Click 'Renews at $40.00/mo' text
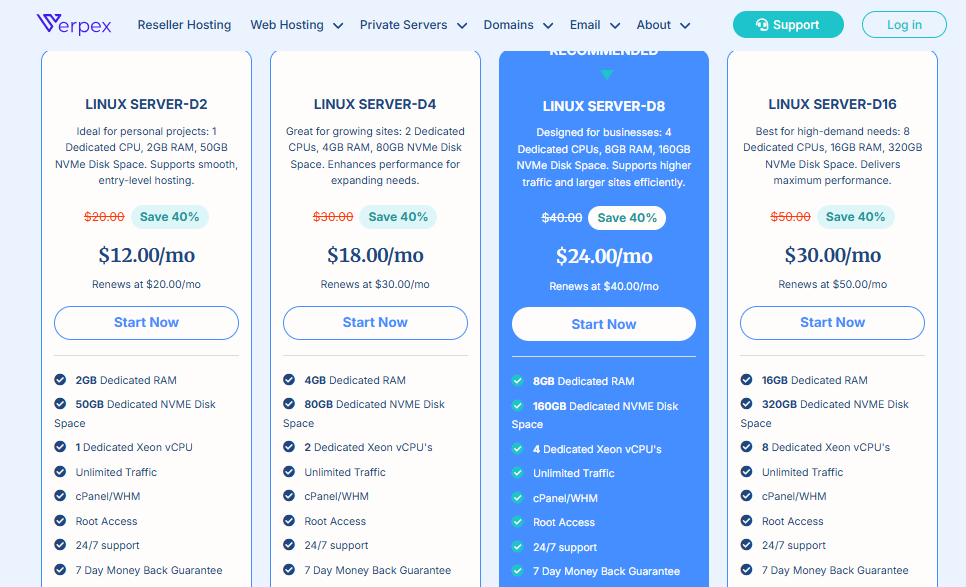The height and width of the screenshot is (587, 966). 604,286
